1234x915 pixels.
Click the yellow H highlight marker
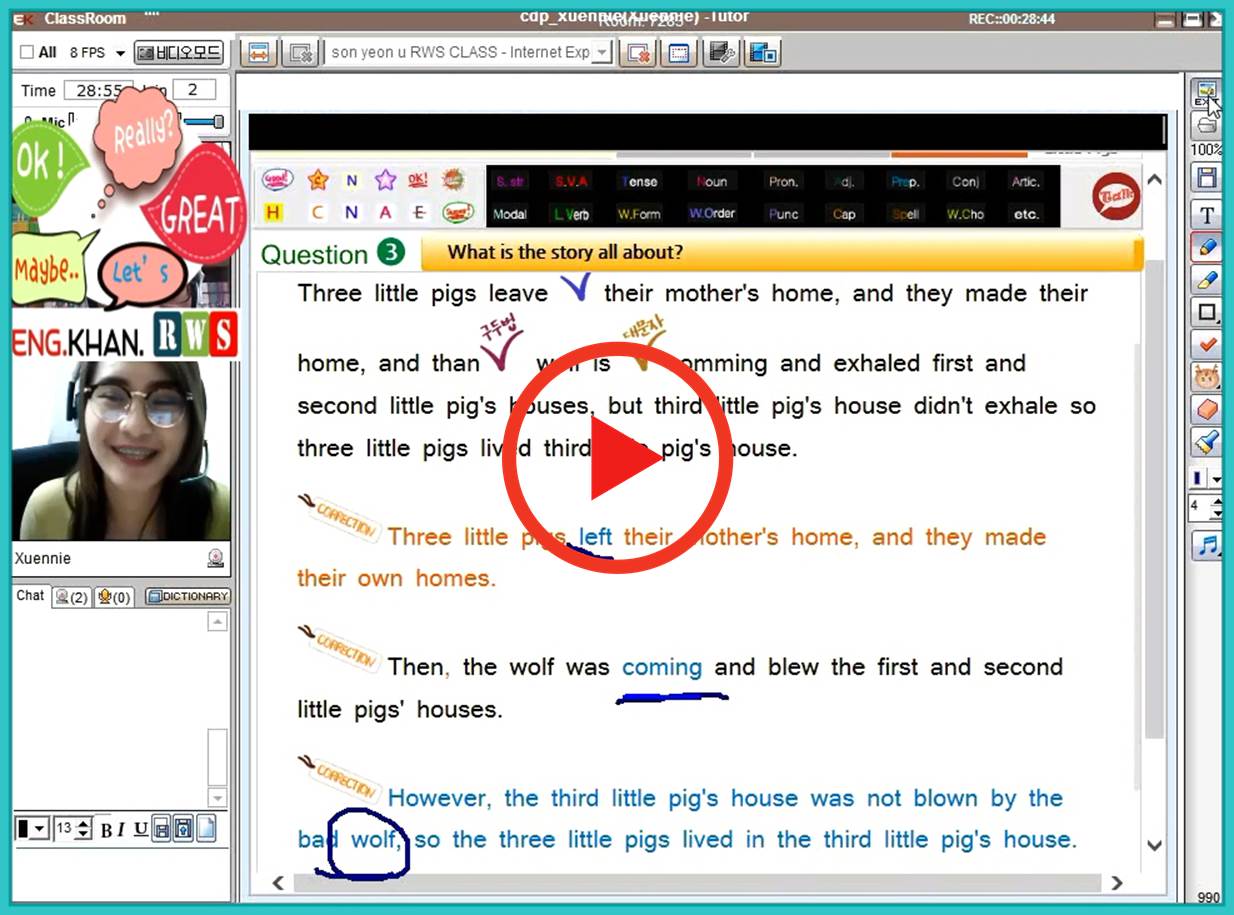click(274, 212)
